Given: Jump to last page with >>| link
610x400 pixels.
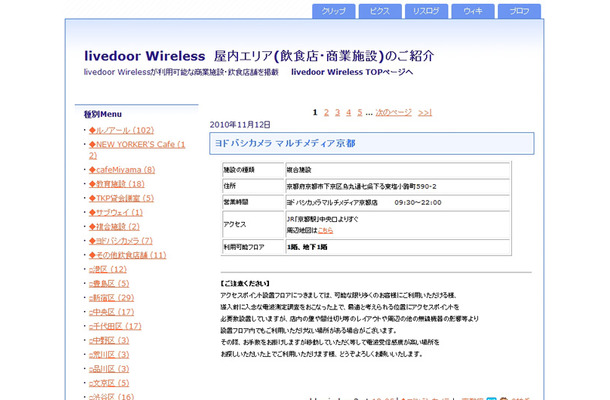Looking at the screenshot, I should [x=425, y=112].
